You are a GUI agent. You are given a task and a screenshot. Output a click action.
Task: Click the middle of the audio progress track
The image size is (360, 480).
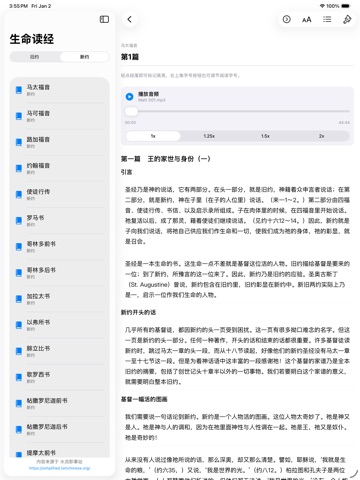237,111
